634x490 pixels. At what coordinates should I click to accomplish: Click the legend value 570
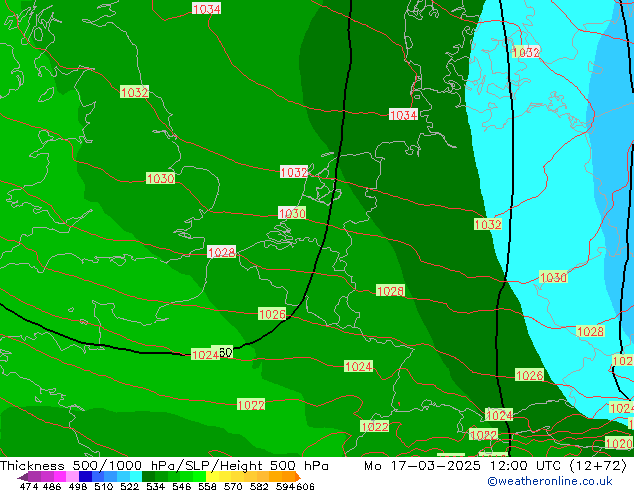(233, 486)
